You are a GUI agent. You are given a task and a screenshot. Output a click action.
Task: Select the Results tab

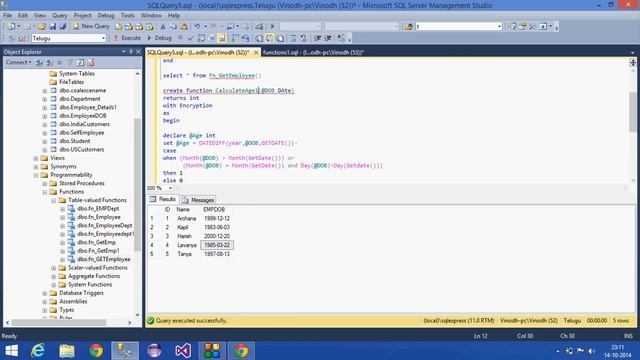(163, 199)
